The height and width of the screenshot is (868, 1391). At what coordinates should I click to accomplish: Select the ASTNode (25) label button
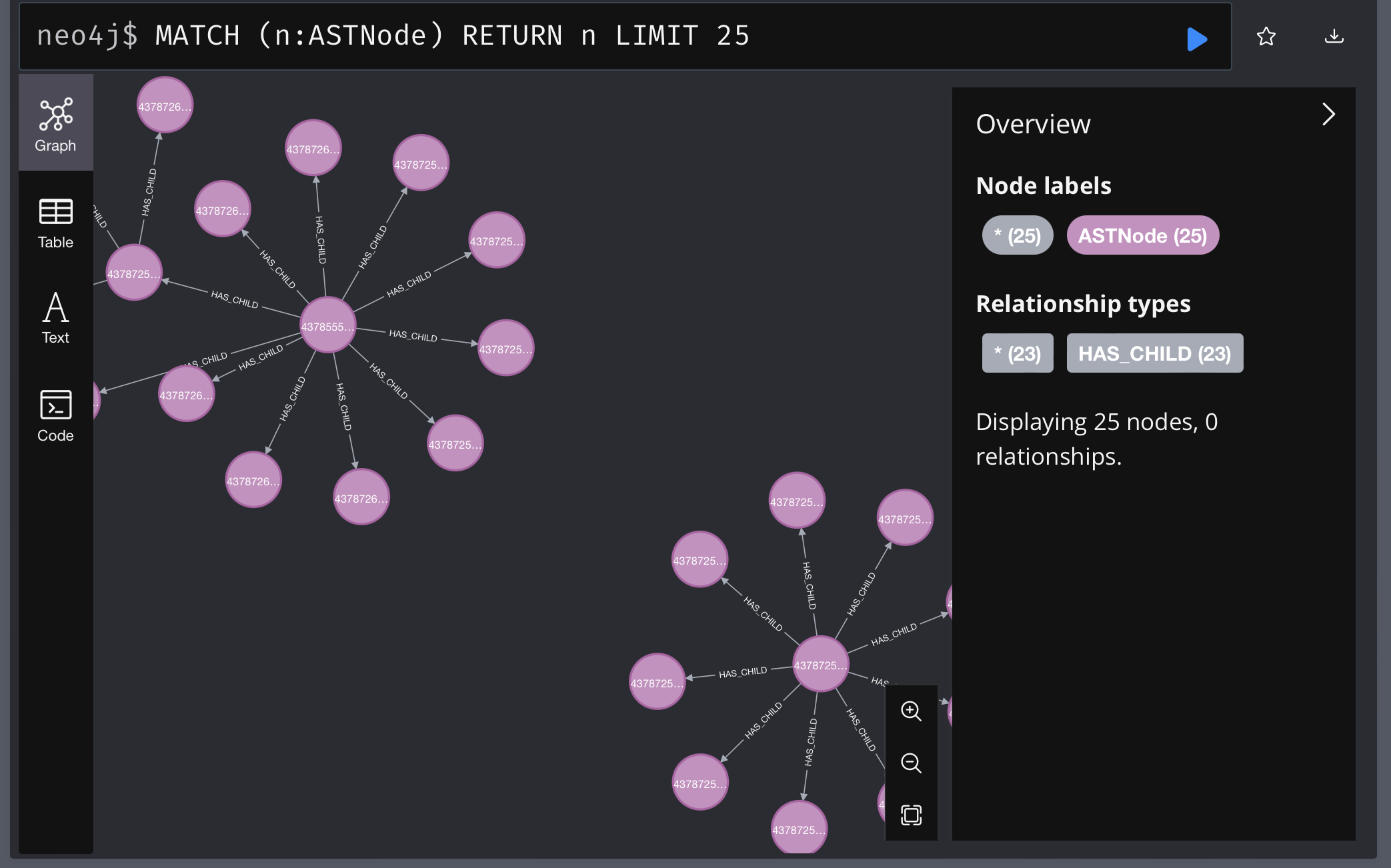[1143, 234]
